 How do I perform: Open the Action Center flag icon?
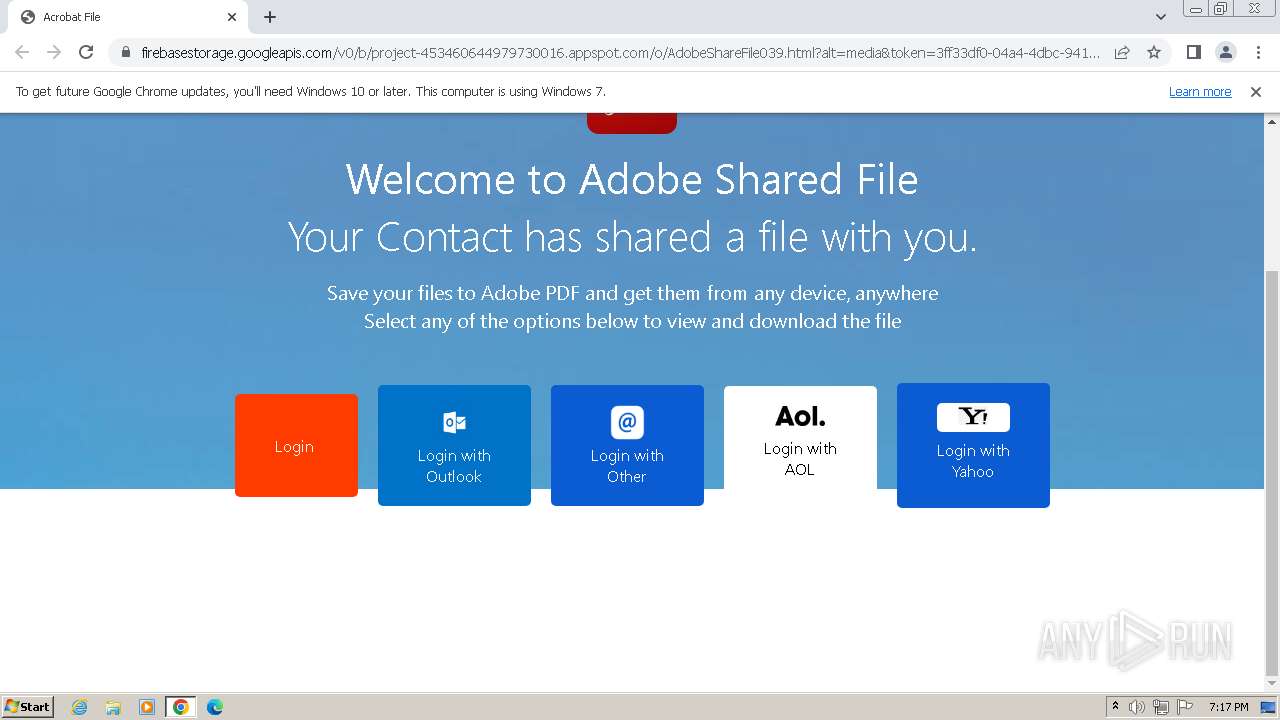[x=1185, y=707]
